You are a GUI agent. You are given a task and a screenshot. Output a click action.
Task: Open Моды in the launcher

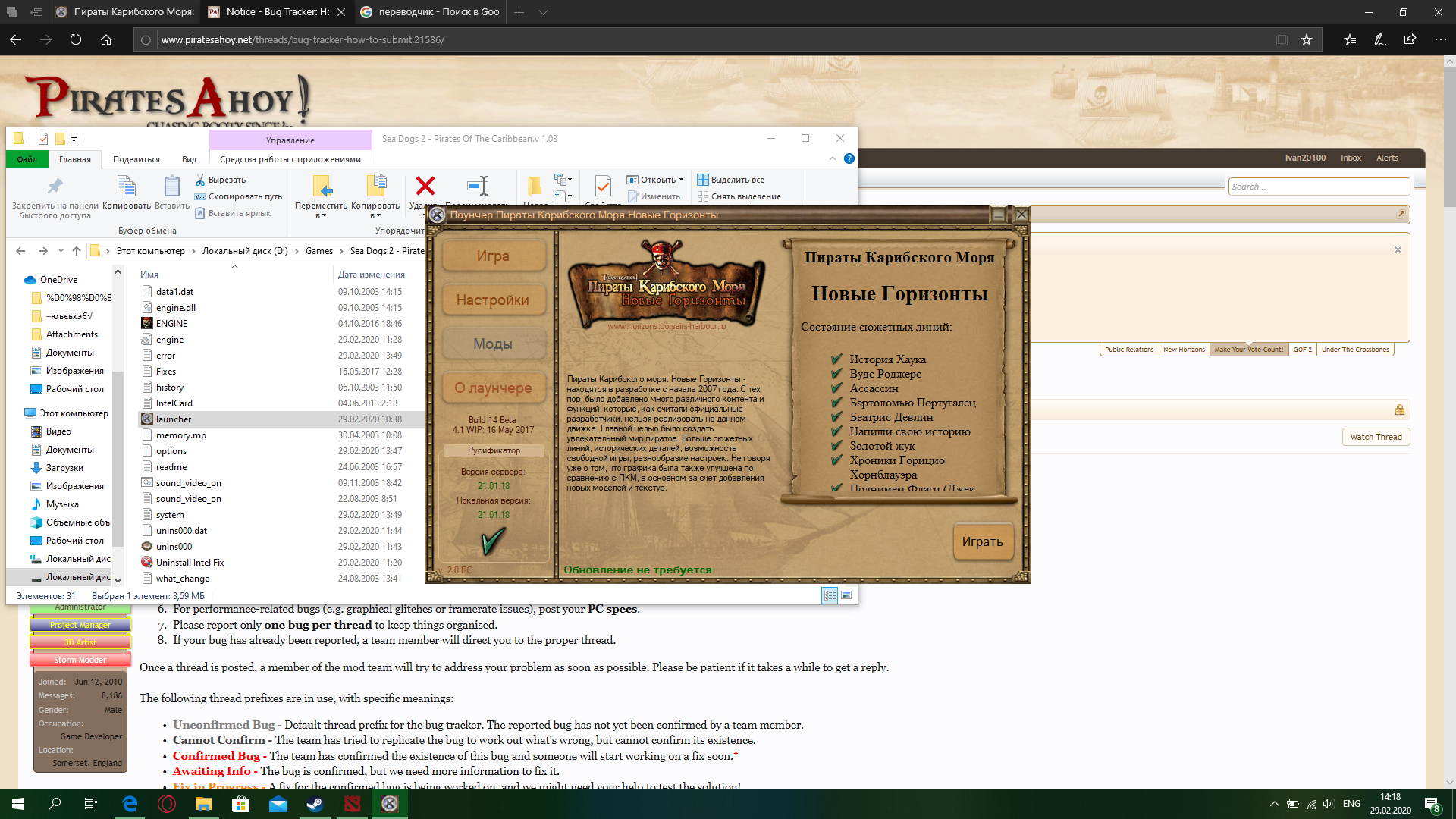click(493, 344)
